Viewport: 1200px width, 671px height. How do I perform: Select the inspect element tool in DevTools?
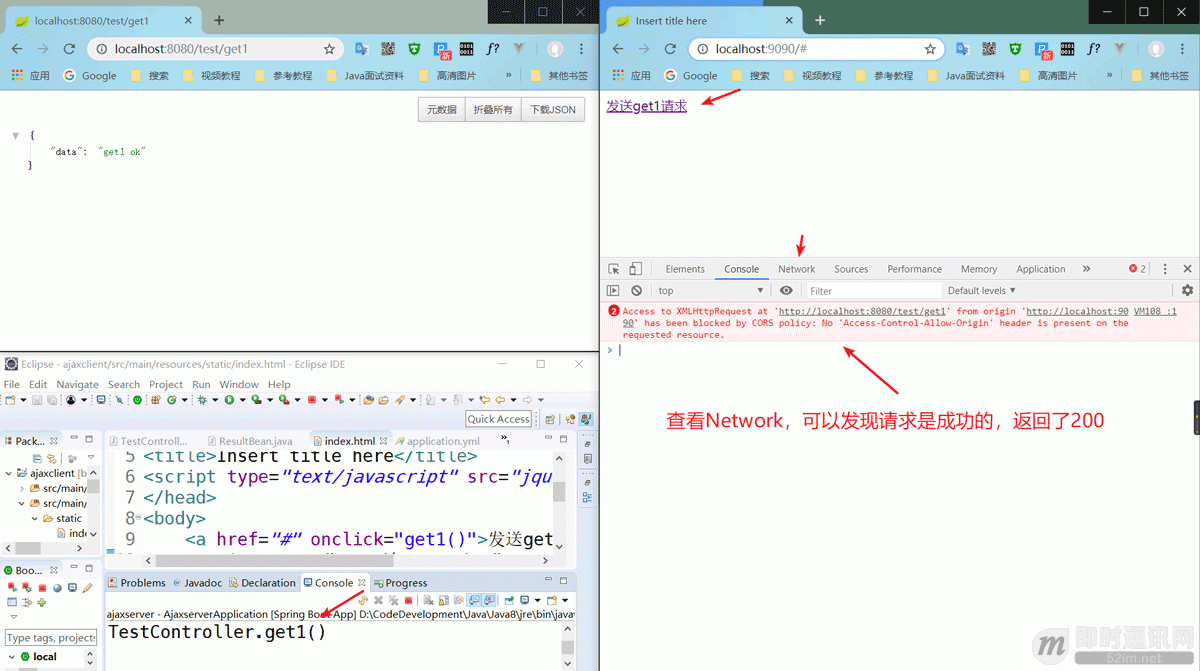(614, 268)
